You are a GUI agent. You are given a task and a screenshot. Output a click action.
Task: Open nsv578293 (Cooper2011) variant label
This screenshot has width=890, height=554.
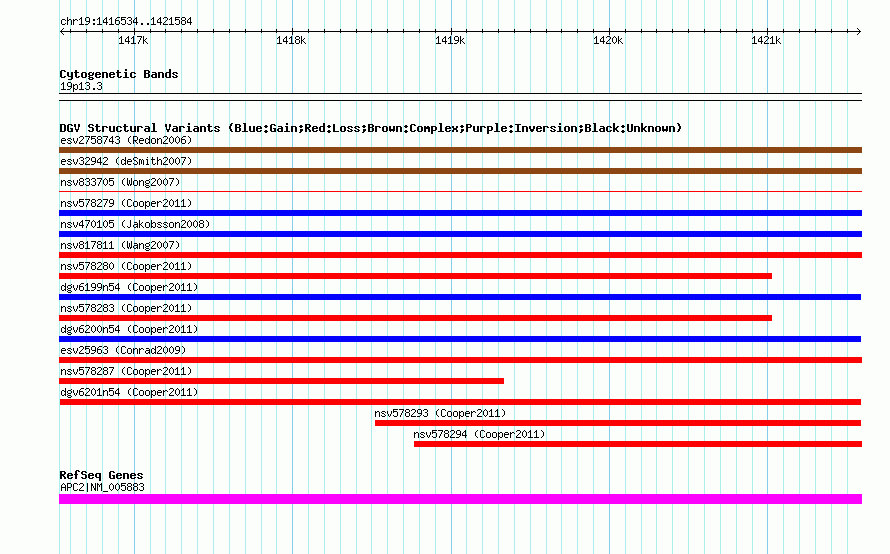pyautogui.click(x=440, y=413)
